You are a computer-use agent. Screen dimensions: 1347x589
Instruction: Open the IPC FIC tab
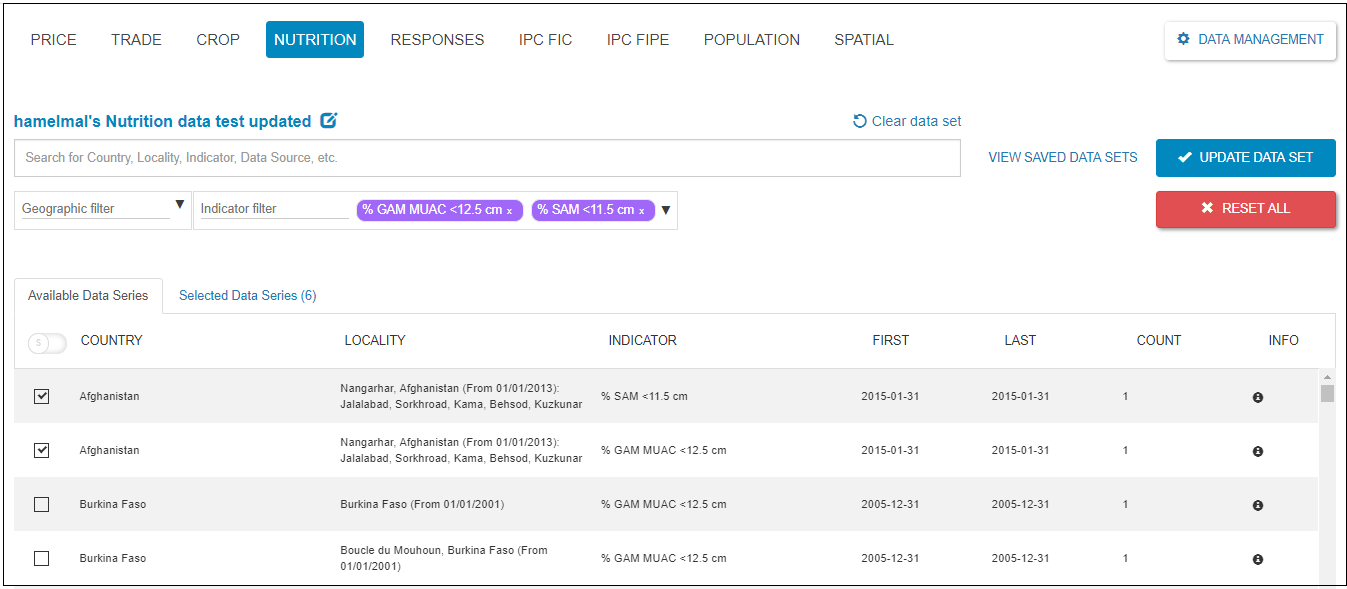(545, 40)
